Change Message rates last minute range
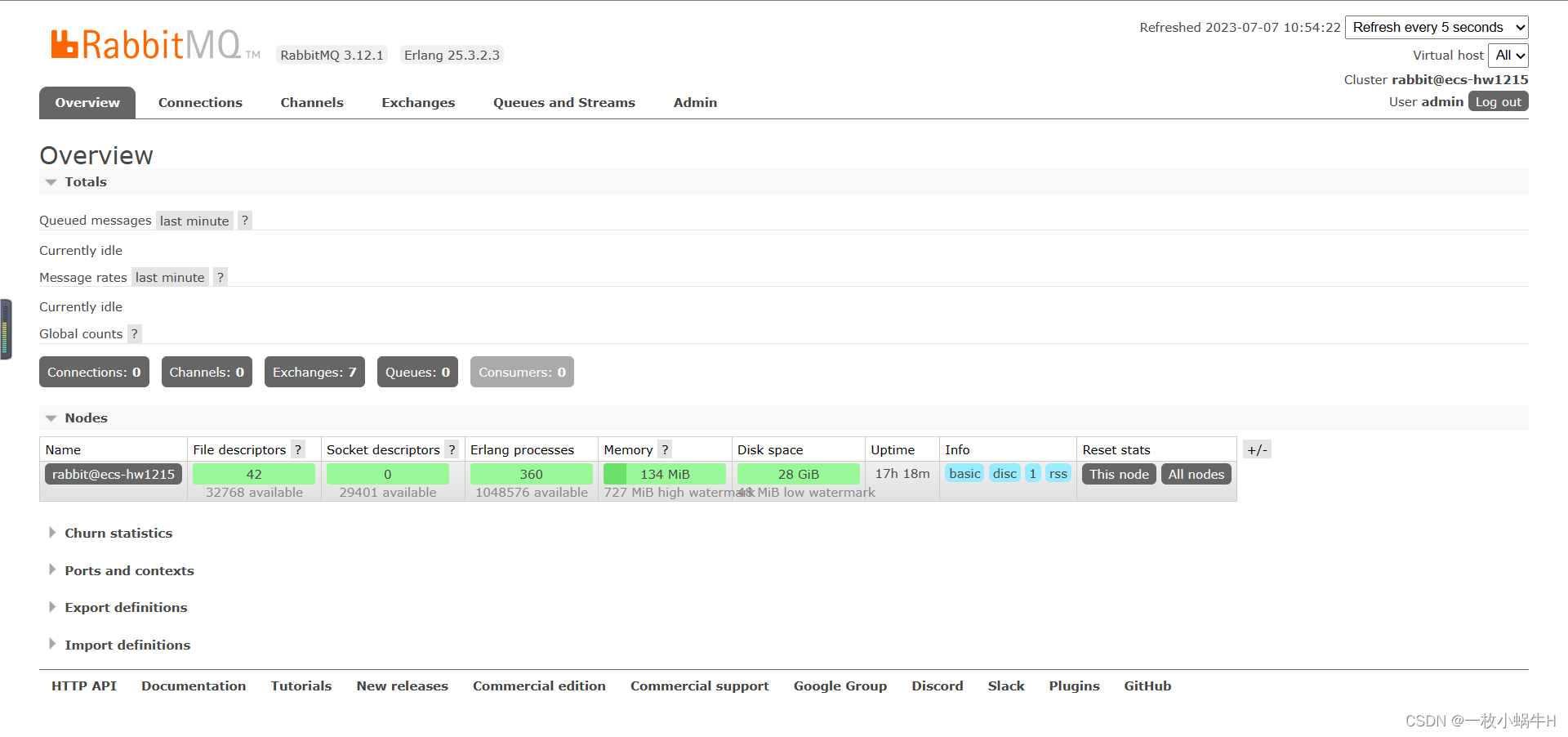Image resolution: width=1568 pixels, height=737 pixels. coord(170,277)
